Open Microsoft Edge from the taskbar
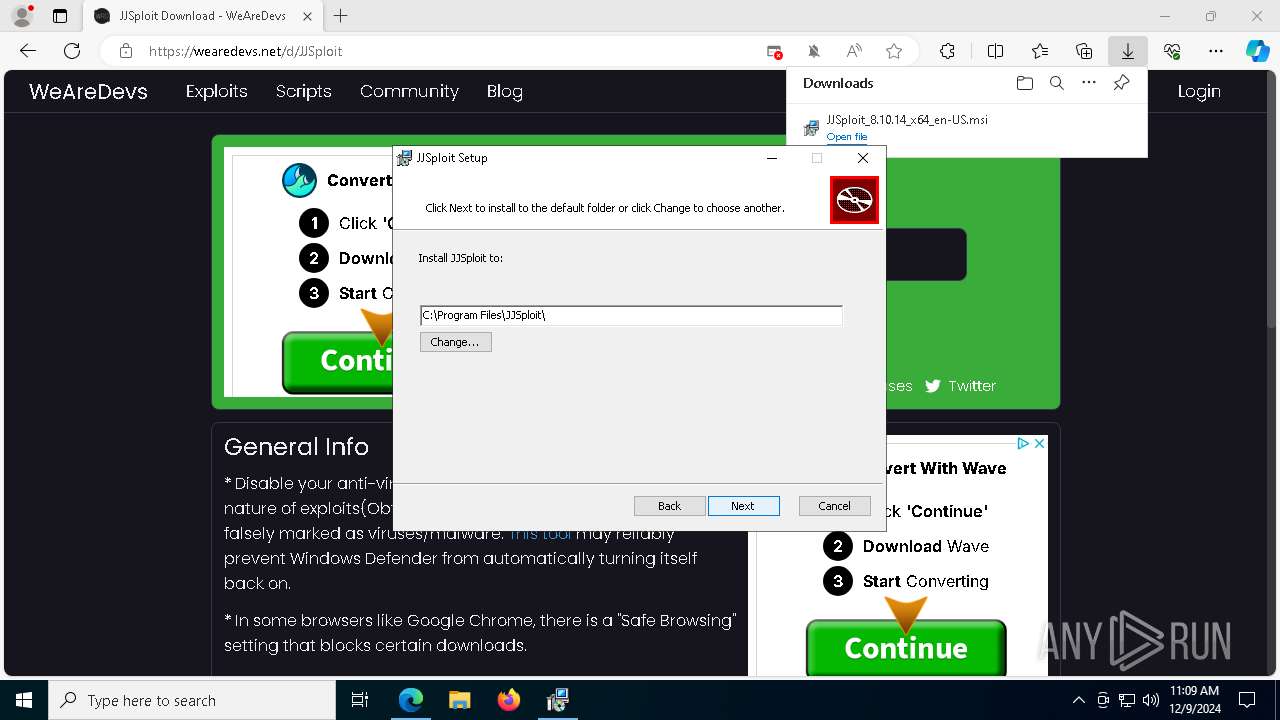Viewport: 1280px width, 720px height. click(x=411, y=700)
